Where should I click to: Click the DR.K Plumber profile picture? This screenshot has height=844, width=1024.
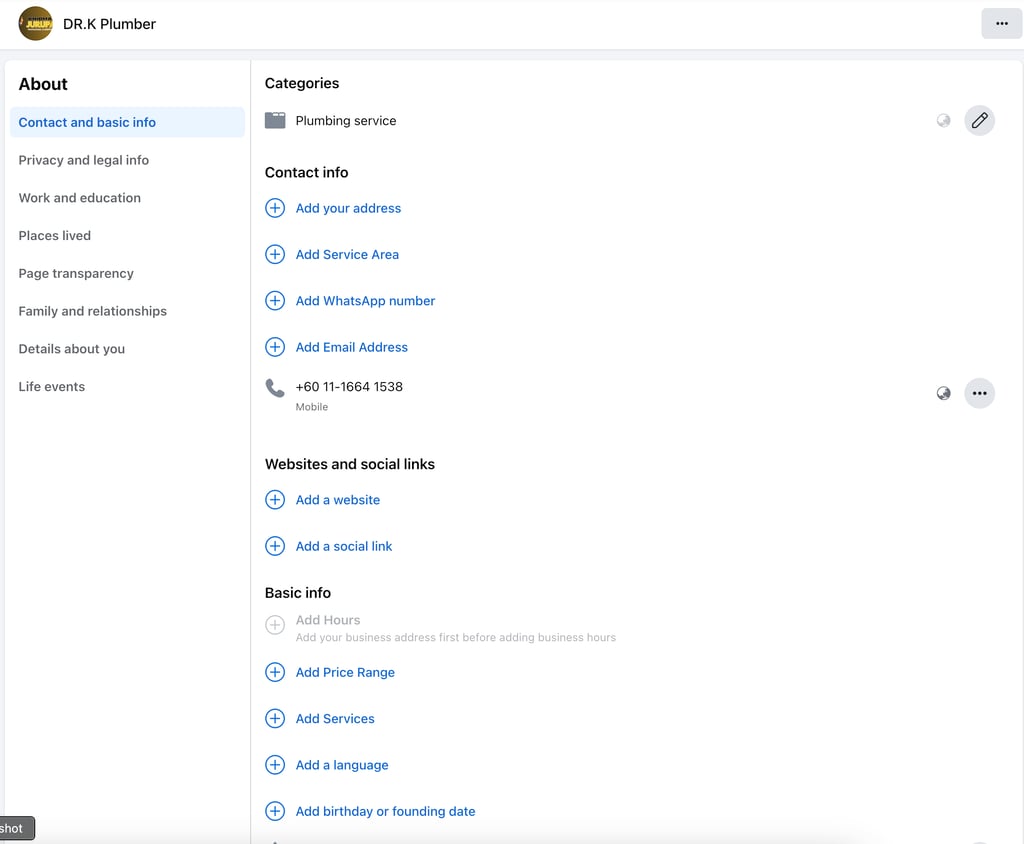click(x=36, y=24)
